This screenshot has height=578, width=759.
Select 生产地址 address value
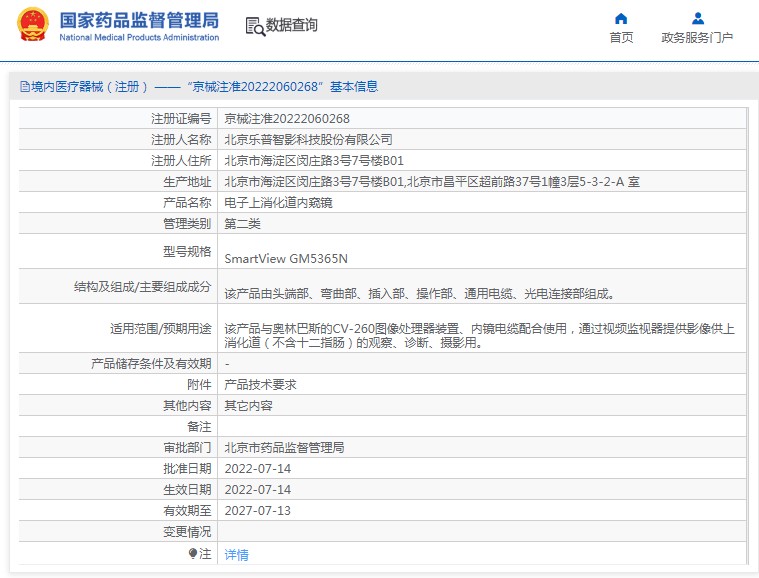432,182
